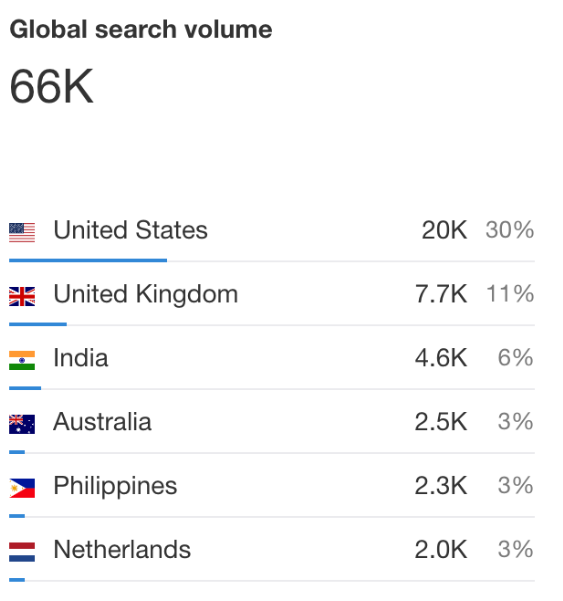563x601 pixels.
Task: Select the United Kingdom country label
Action: (146, 294)
